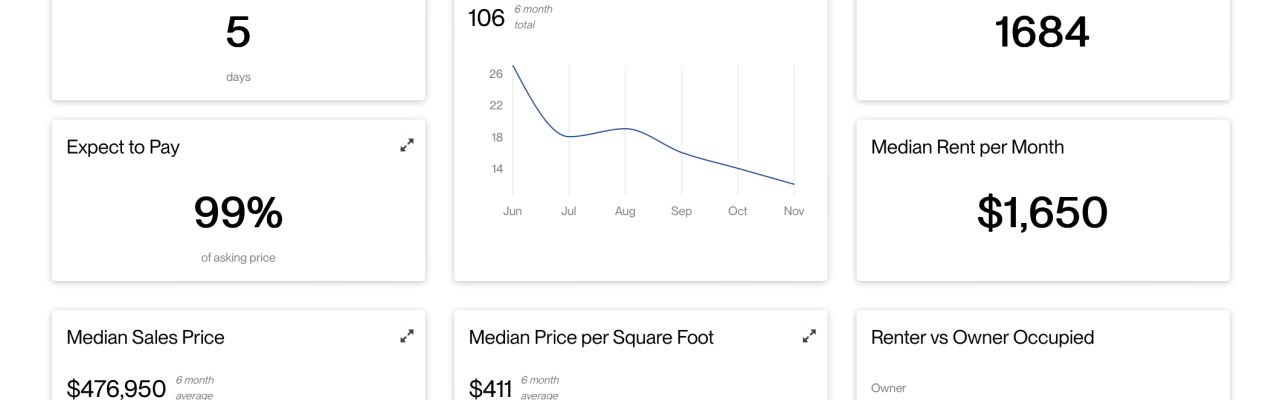
Task: Click the 26 value on chart y-axis
Action: (496, 74)
